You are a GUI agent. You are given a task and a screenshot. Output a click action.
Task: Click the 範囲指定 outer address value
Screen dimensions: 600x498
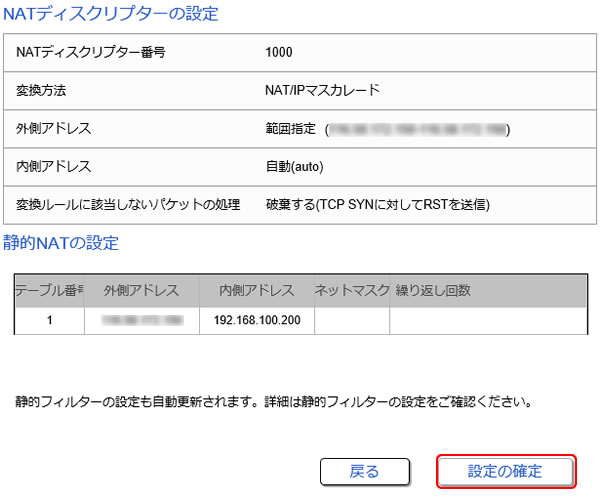[385, 129]
